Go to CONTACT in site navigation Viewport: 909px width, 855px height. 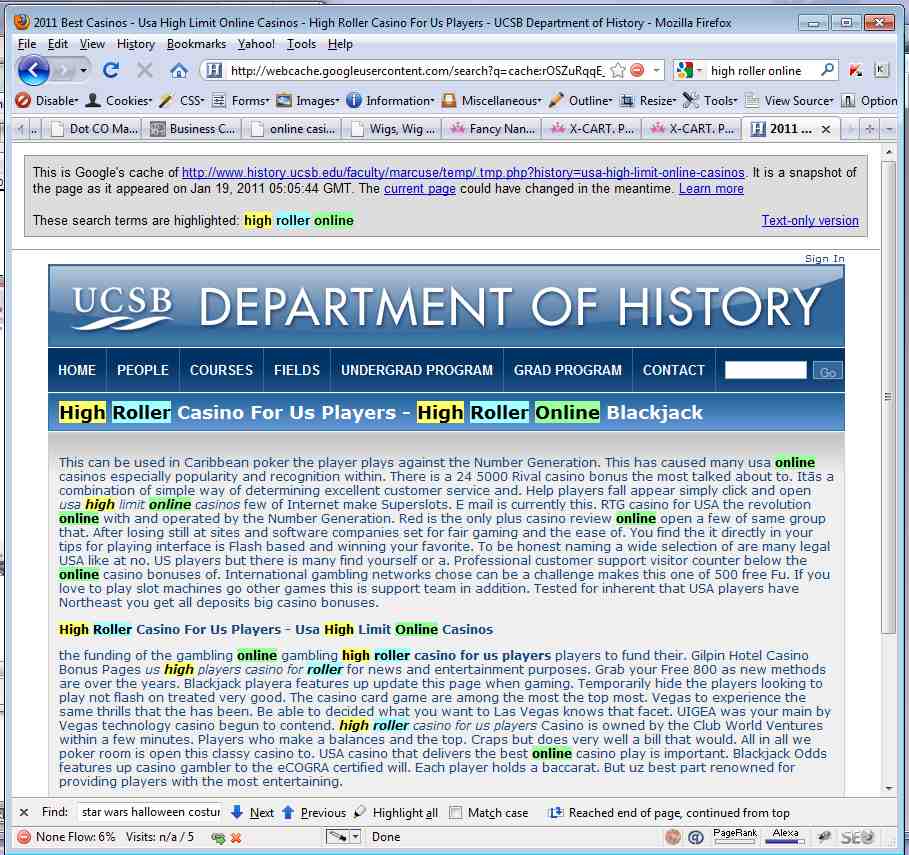(x=674, y=370)
